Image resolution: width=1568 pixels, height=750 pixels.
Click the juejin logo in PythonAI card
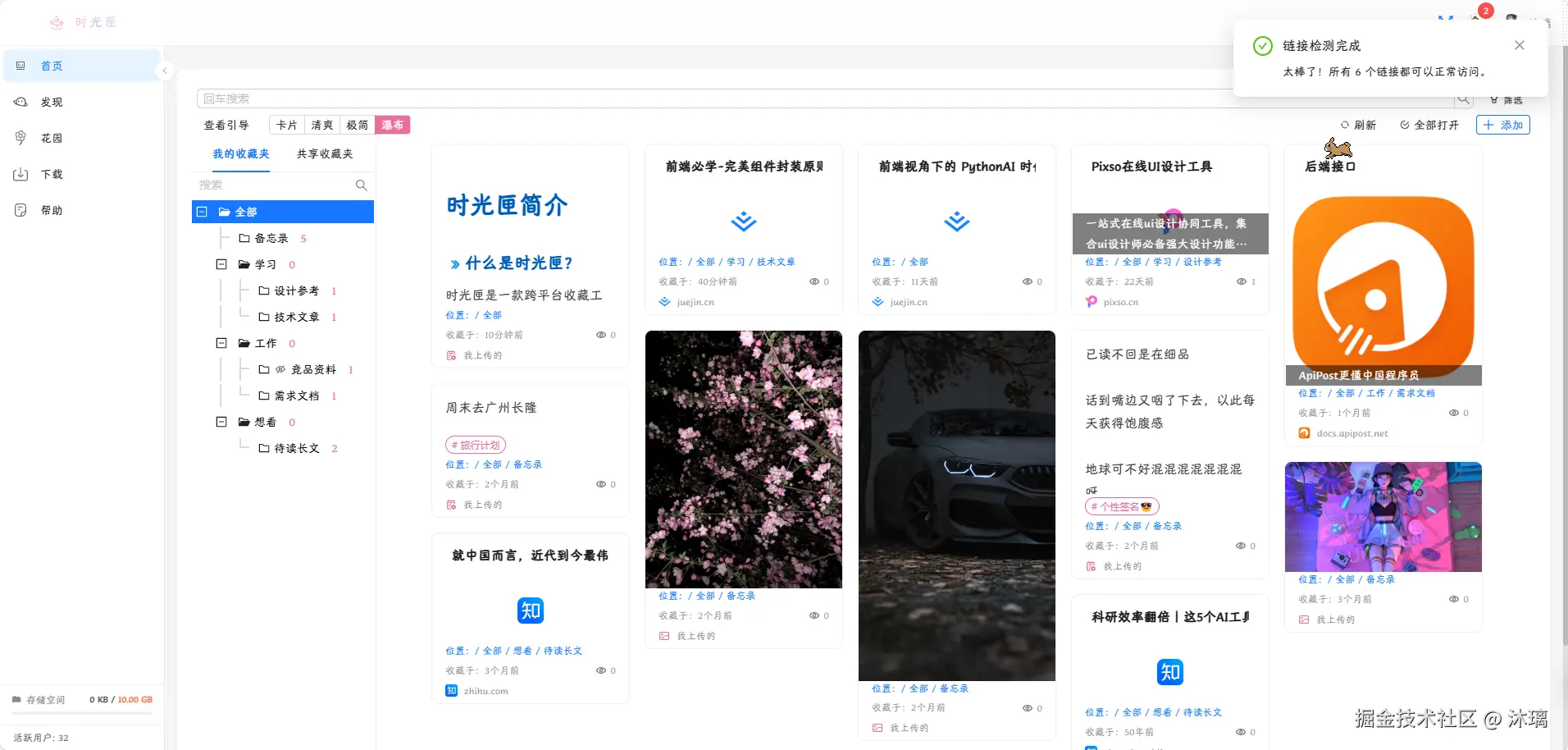pos(957,222)
